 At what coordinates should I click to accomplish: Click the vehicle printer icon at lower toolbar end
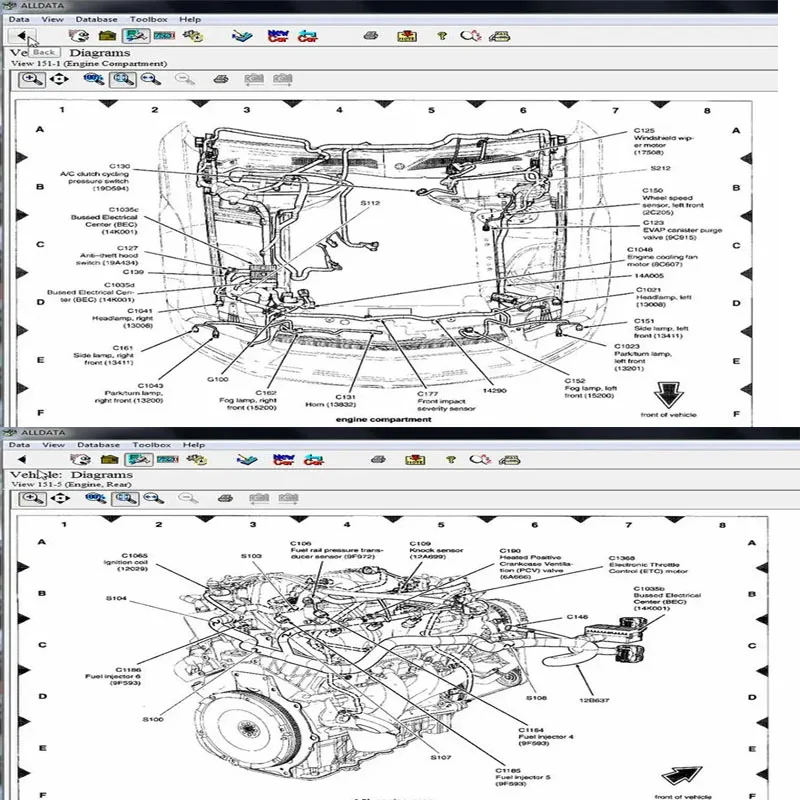tap(509, 460)
